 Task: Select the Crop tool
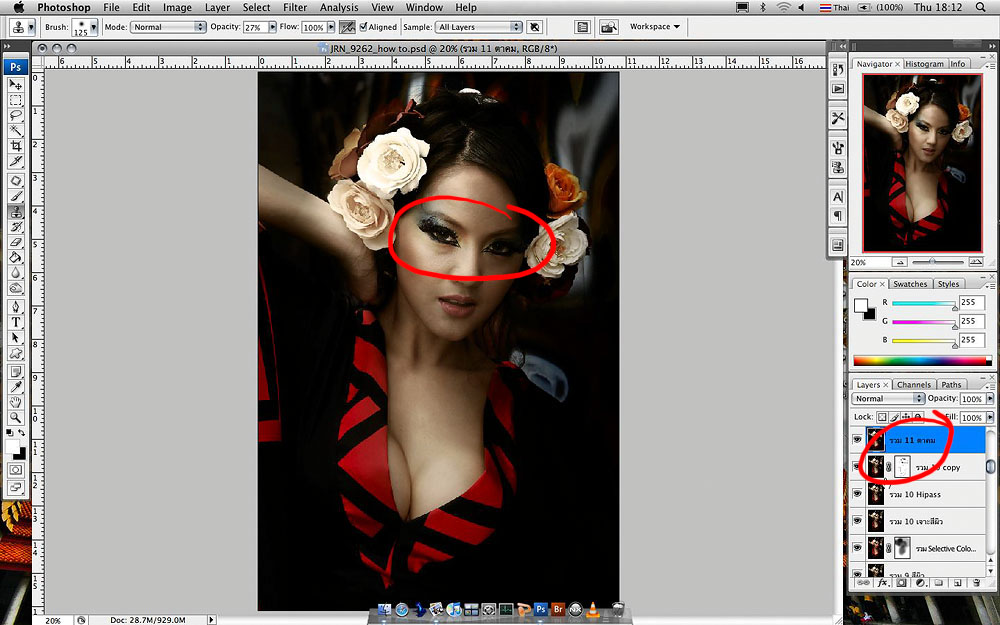[15, 146]
